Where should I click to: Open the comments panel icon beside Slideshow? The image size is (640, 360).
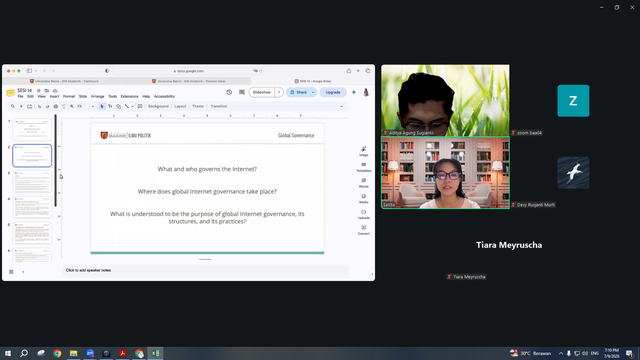point(242,92)
